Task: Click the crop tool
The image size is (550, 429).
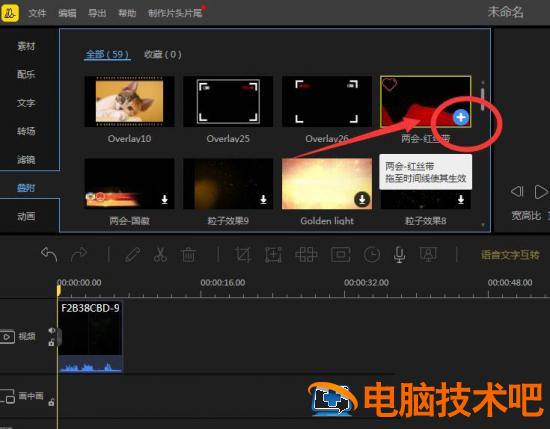Action: (x=243, y=255)
